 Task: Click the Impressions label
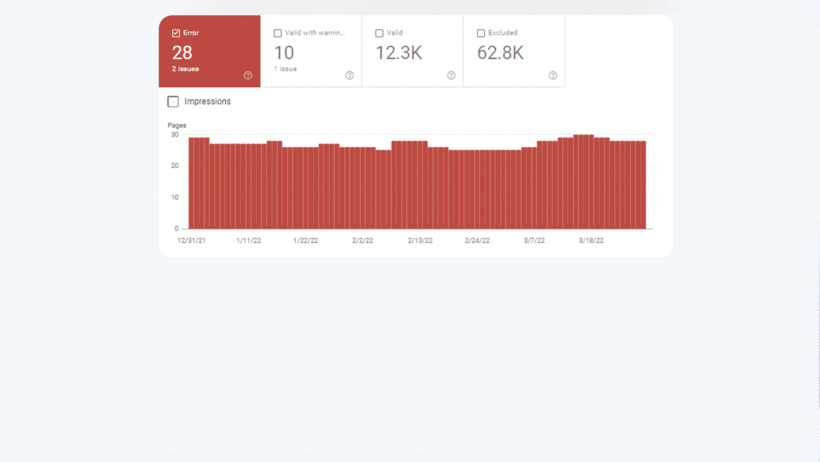click(x=207, y=102)
